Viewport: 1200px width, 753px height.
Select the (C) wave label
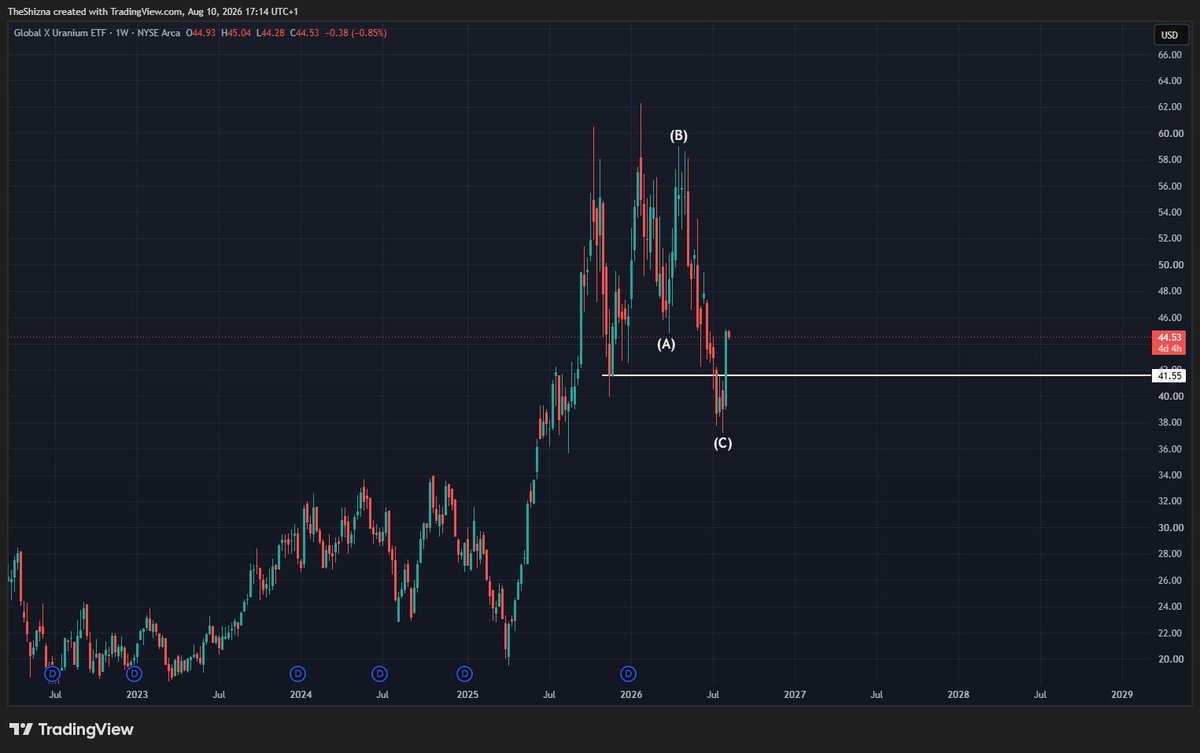(x=723, y=442)
